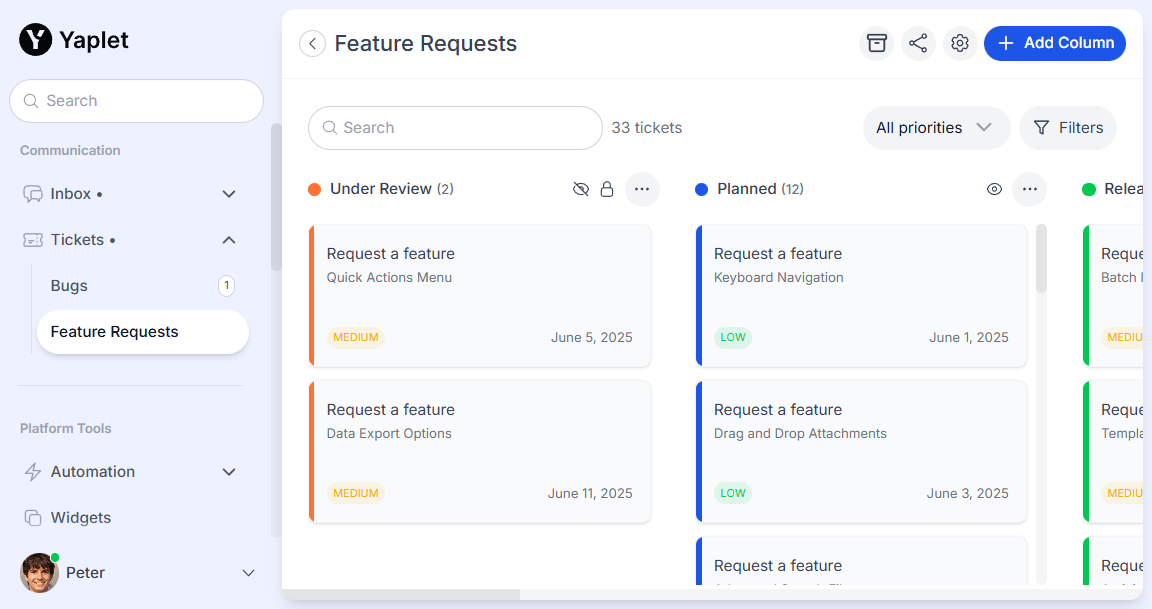Open Under Review column more options
This screenshot has width=1152, height=609.
pyautogui.click(x=642, y=189)
